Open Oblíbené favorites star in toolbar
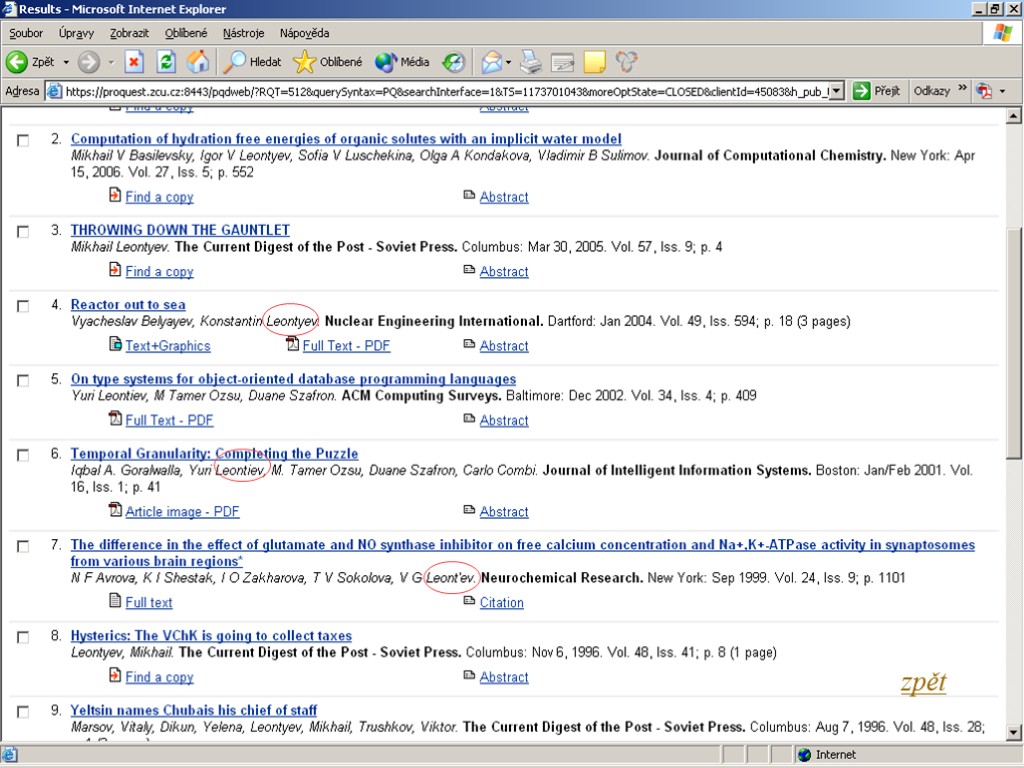 (304, 62)
